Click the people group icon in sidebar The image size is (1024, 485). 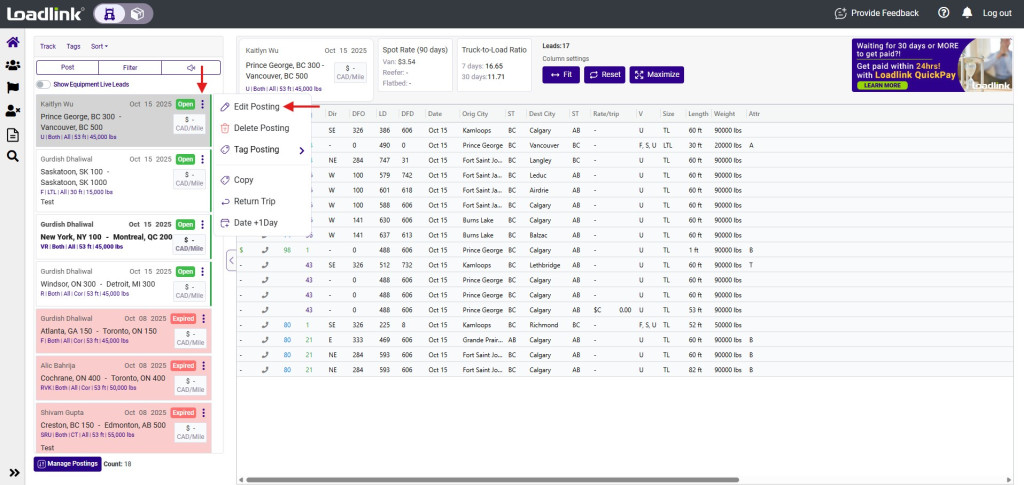13,65
